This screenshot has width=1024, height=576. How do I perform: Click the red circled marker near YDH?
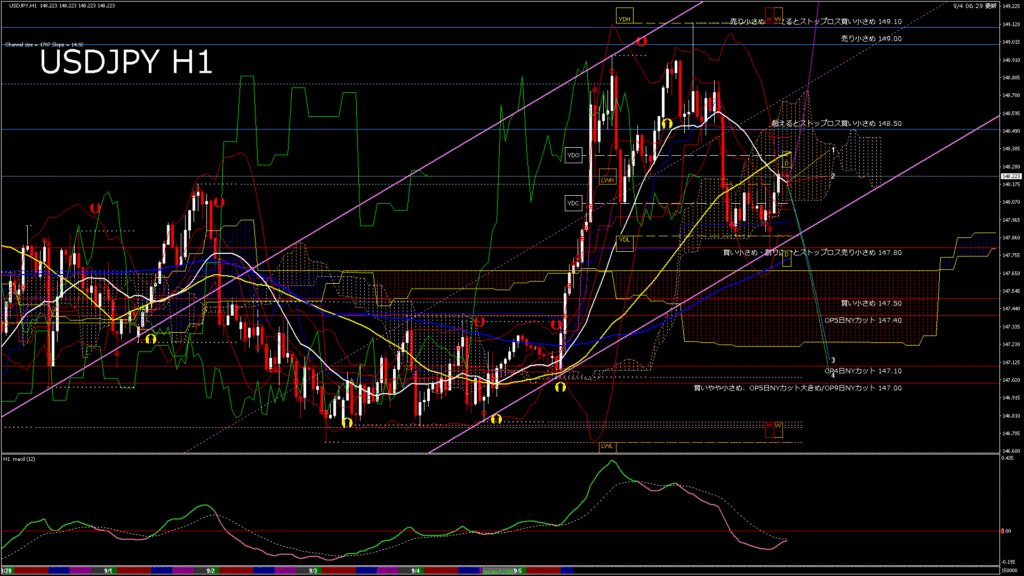(x=642, y=42)
